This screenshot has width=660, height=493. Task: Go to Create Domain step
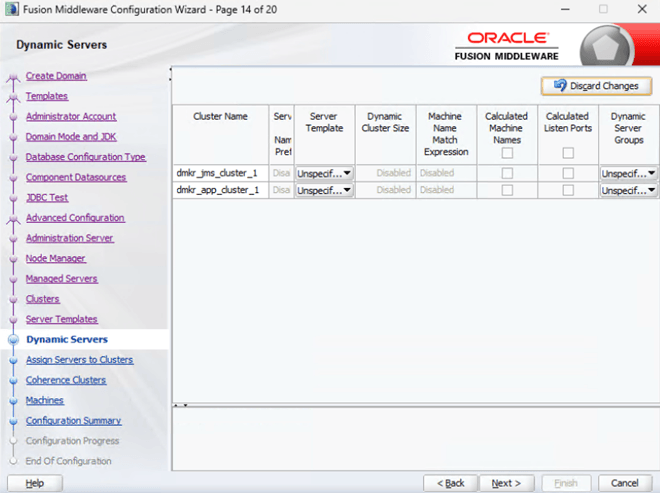coord(56,76)
